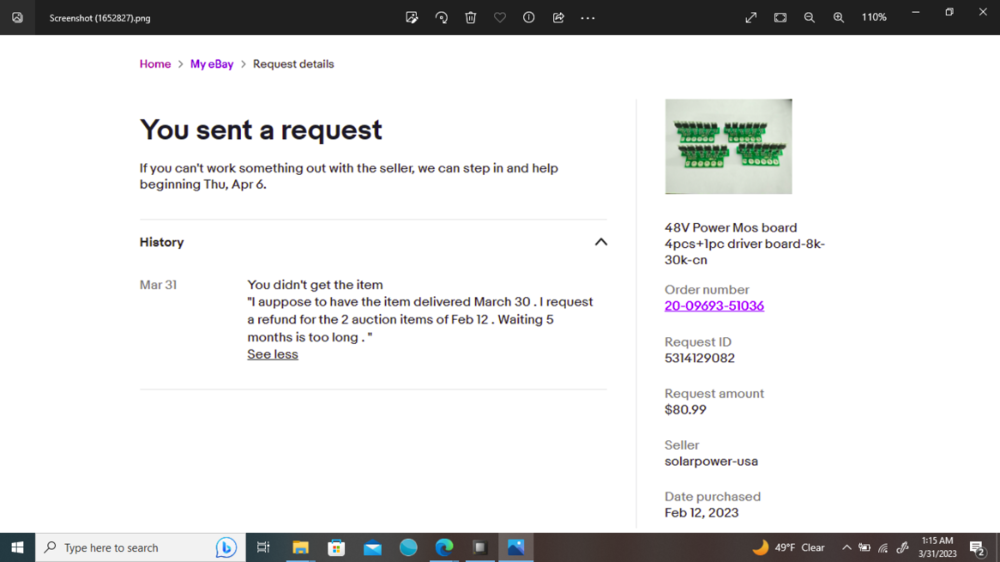Open the See more ellipsis menu

coord(588,18)
